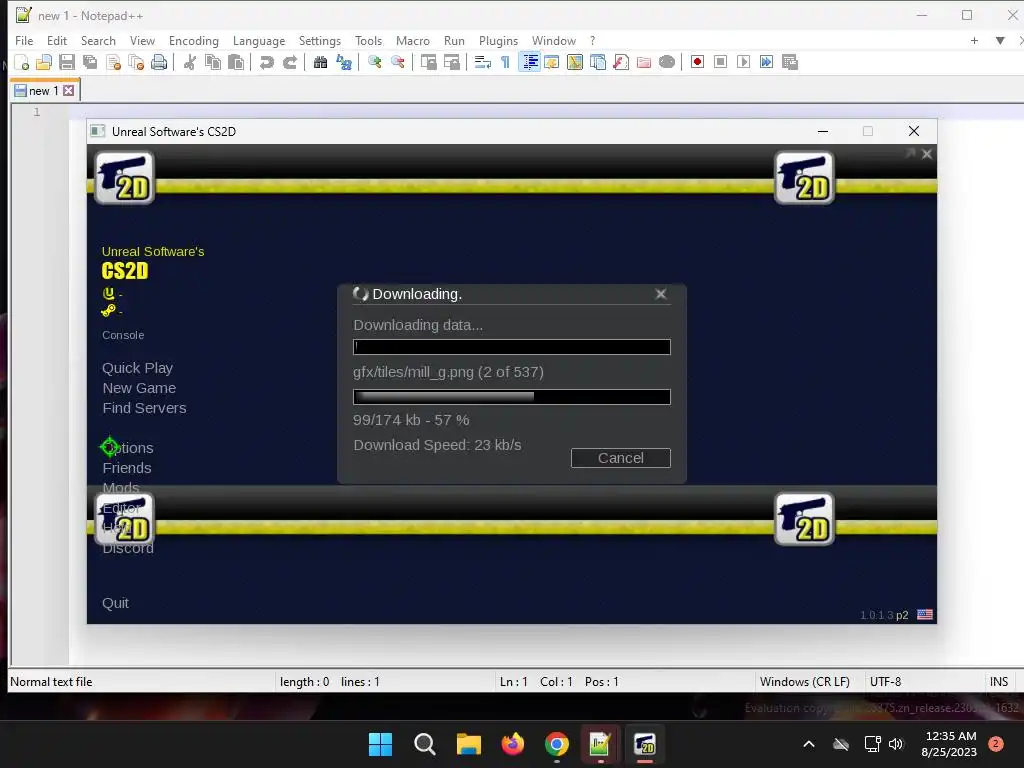Click the Close All documents icon
Viewport: 1024px width, 768px height.
(x=136, y=62)
